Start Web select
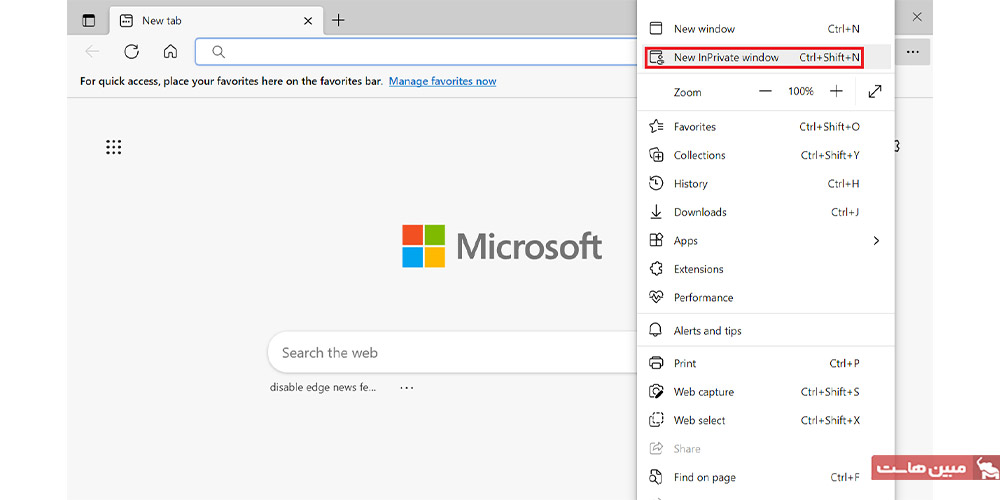Viewport: 1000px width, 500px height. click(766, 420)
